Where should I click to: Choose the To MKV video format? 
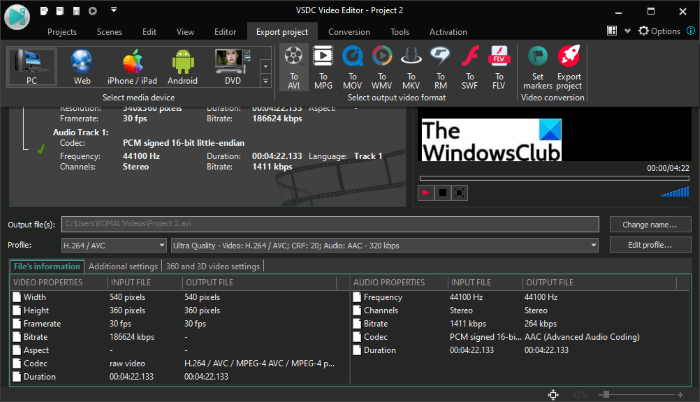(410, 67)
